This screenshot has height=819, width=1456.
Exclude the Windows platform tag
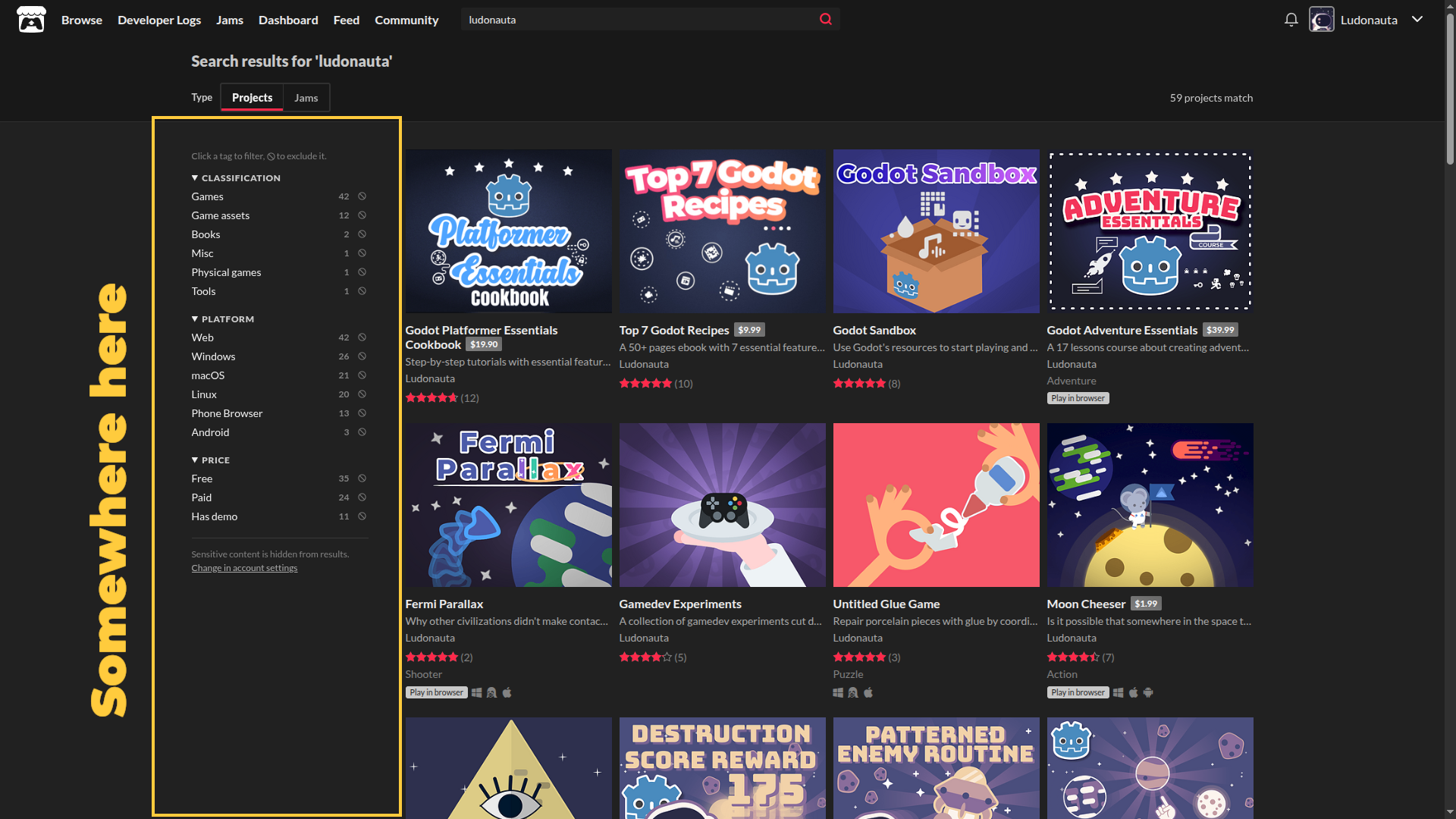point(362,356)
